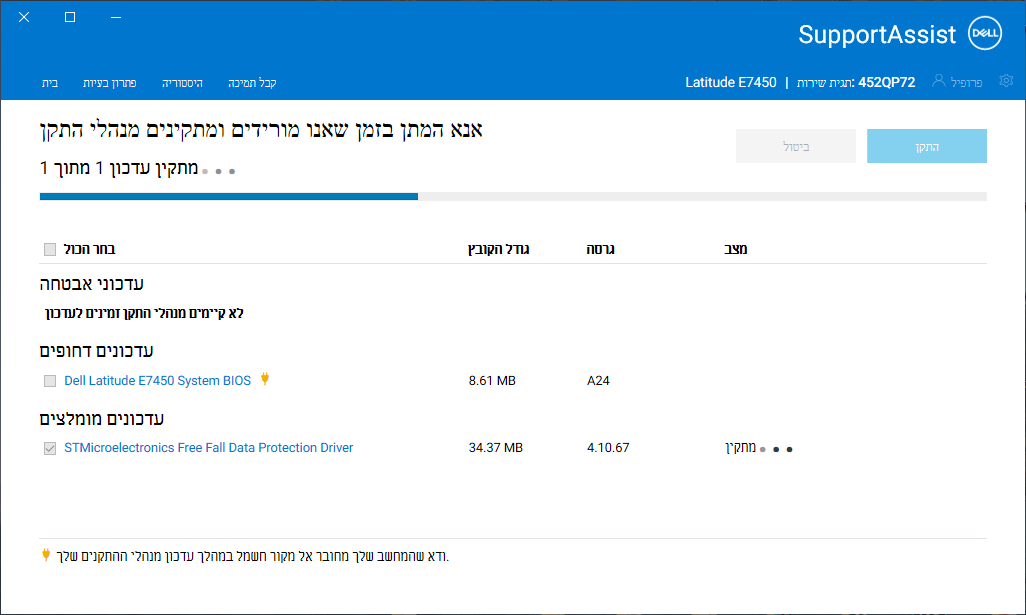The image size is (1026, 615).
Task: Open the Troubleshooting (פתרון בעיות) tab
Action: point(110,83)
